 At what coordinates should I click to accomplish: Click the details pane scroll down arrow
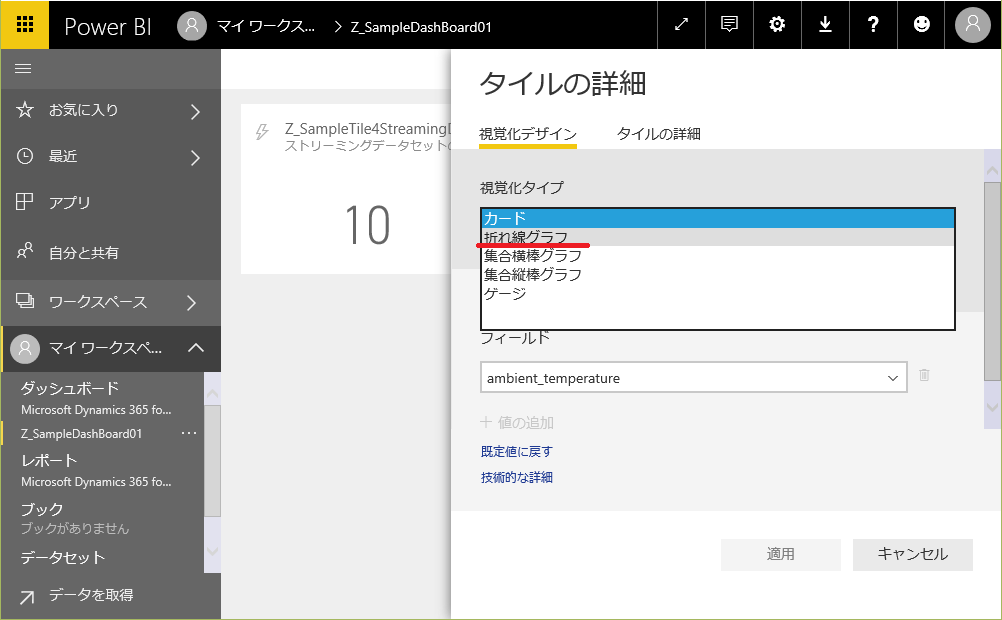[992, 407]
